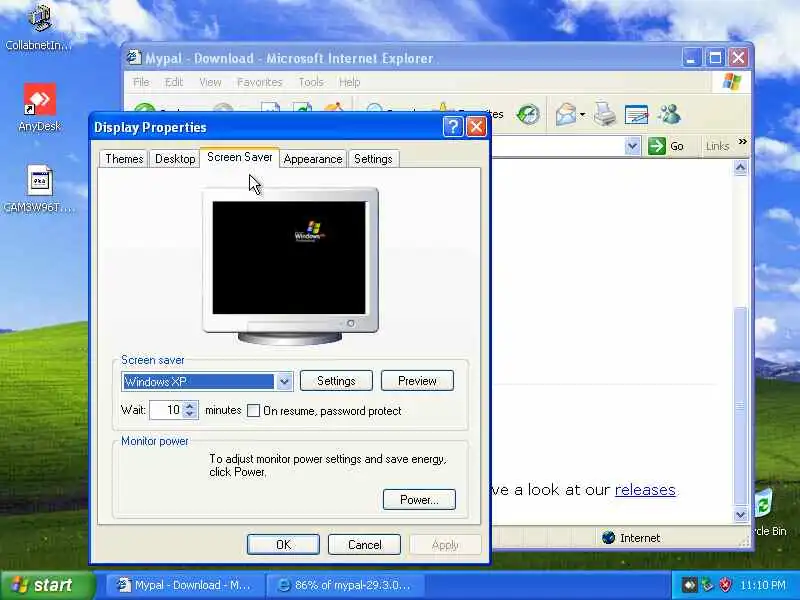The image size is (800, 600).
Task: Switch to the Themes tab
Action: click(124, 159)
